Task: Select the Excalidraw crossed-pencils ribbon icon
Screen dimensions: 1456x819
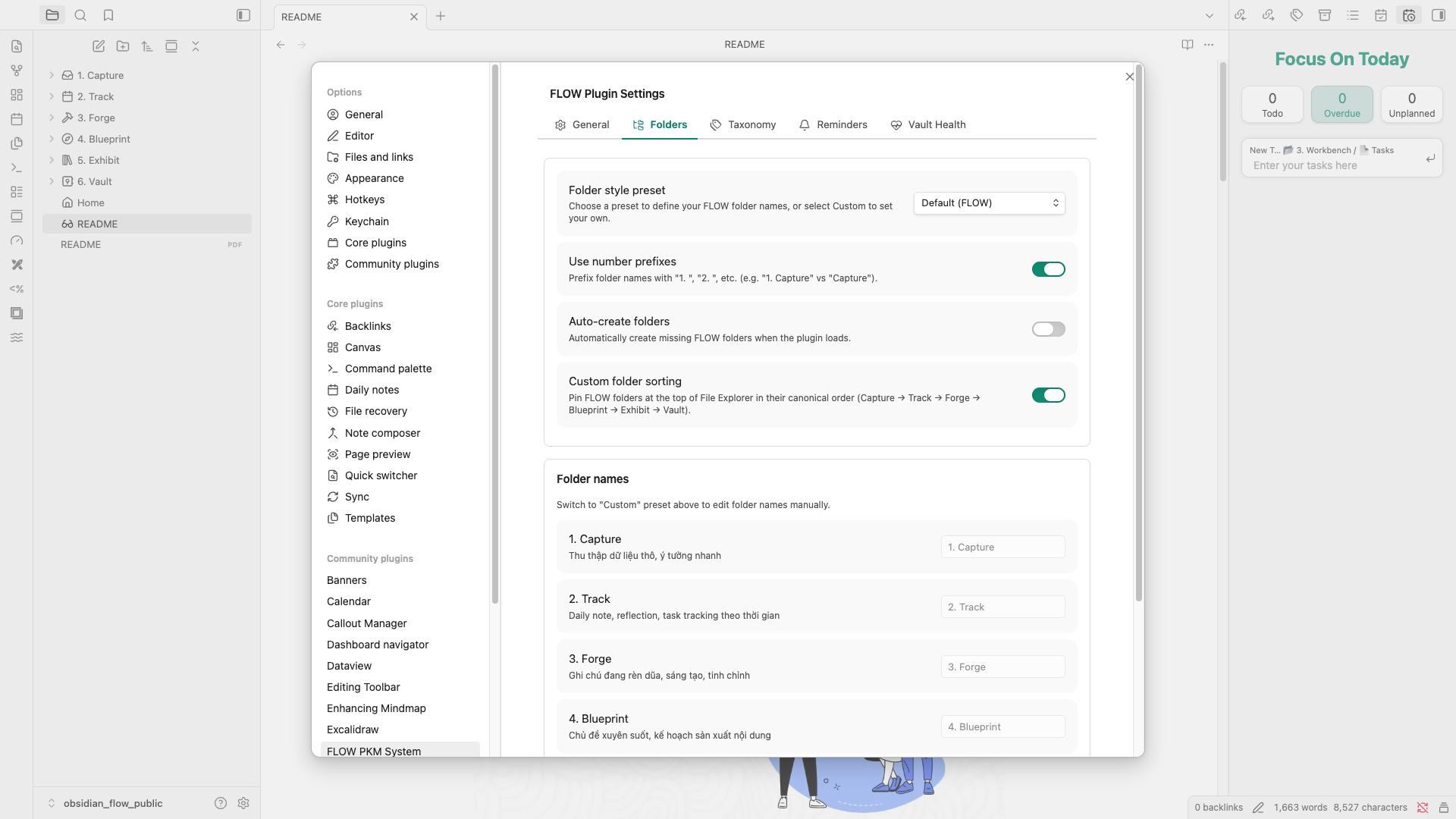Action: [17, 265]
